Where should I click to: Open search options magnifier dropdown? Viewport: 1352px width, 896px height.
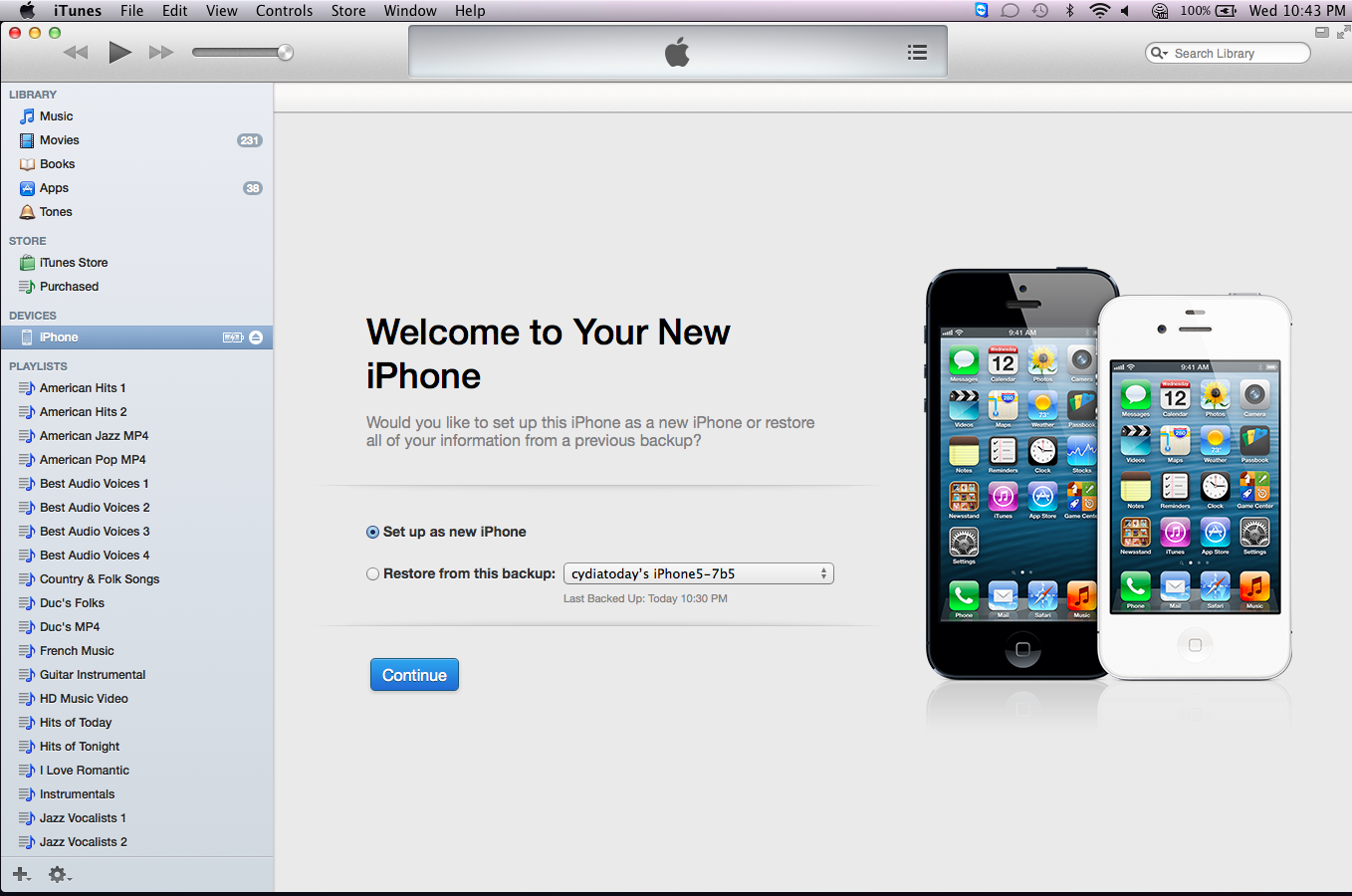pos(1159,53)
